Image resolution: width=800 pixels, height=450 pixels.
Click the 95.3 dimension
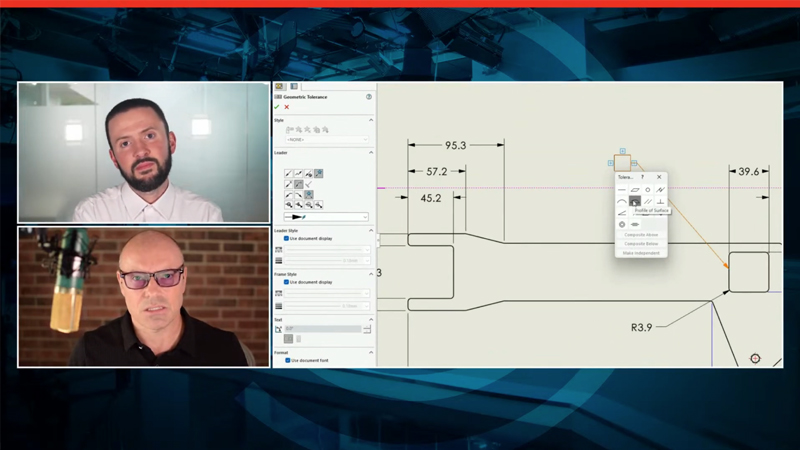point(456,145)
